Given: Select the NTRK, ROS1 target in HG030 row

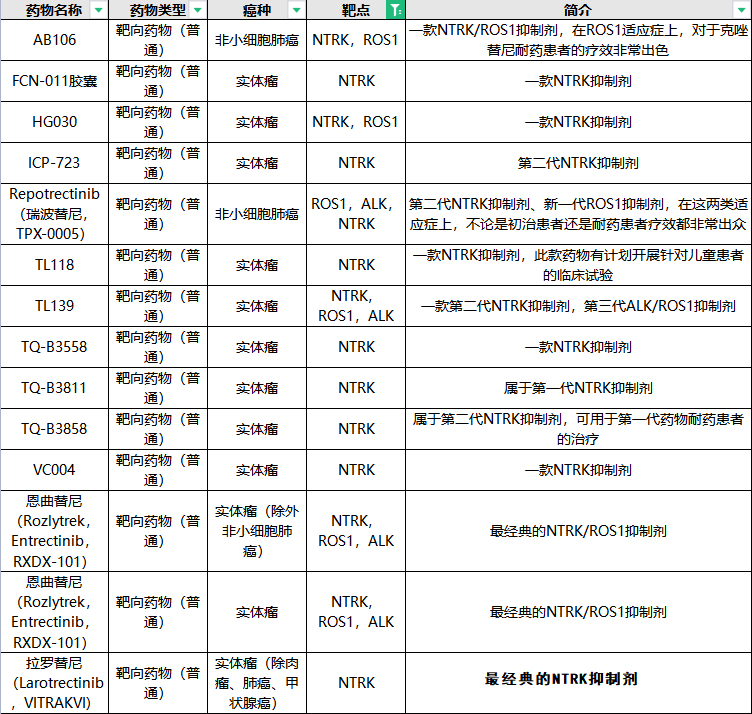Looking at the screenshot, I should tap(356, 122).
